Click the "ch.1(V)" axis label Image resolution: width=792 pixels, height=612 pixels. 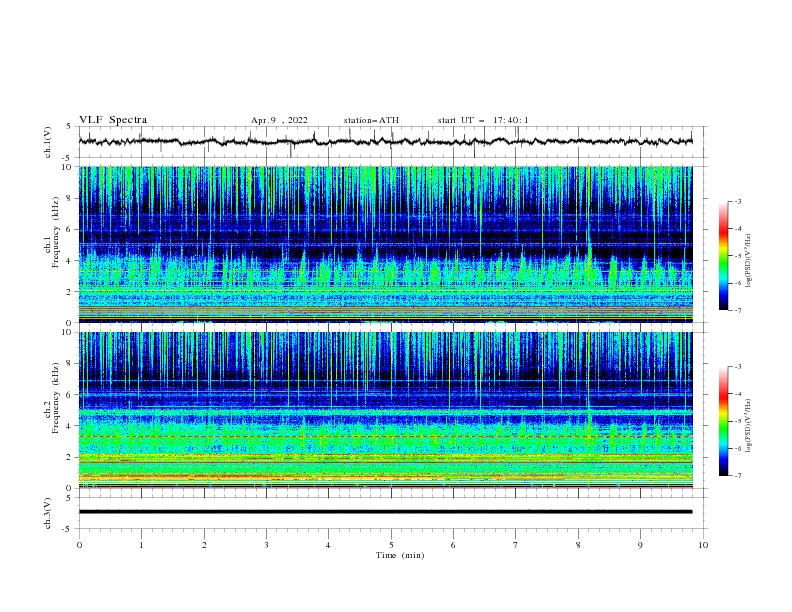click(48, 142)
